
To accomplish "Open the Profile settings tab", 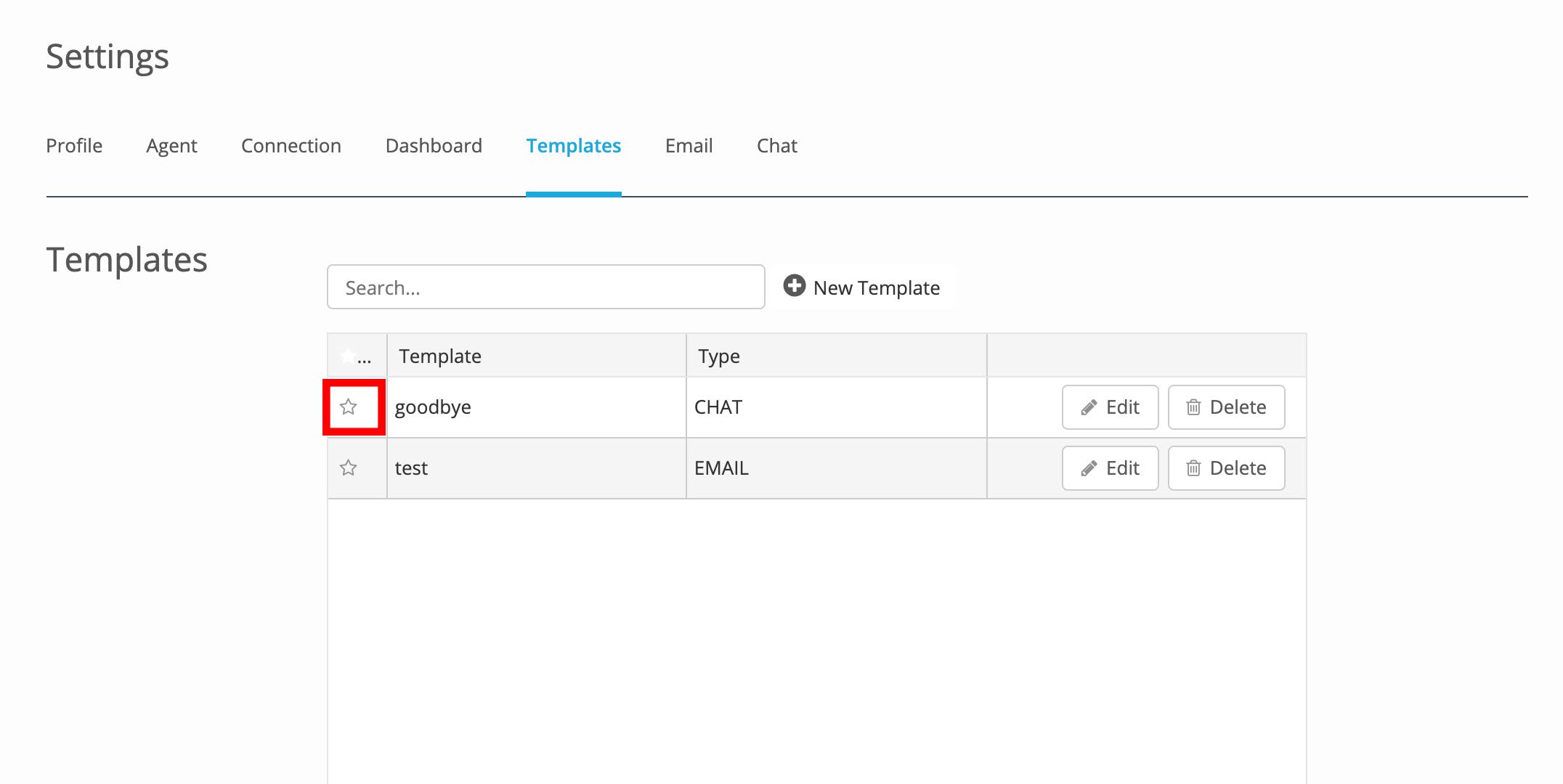I will pos(74,146).
